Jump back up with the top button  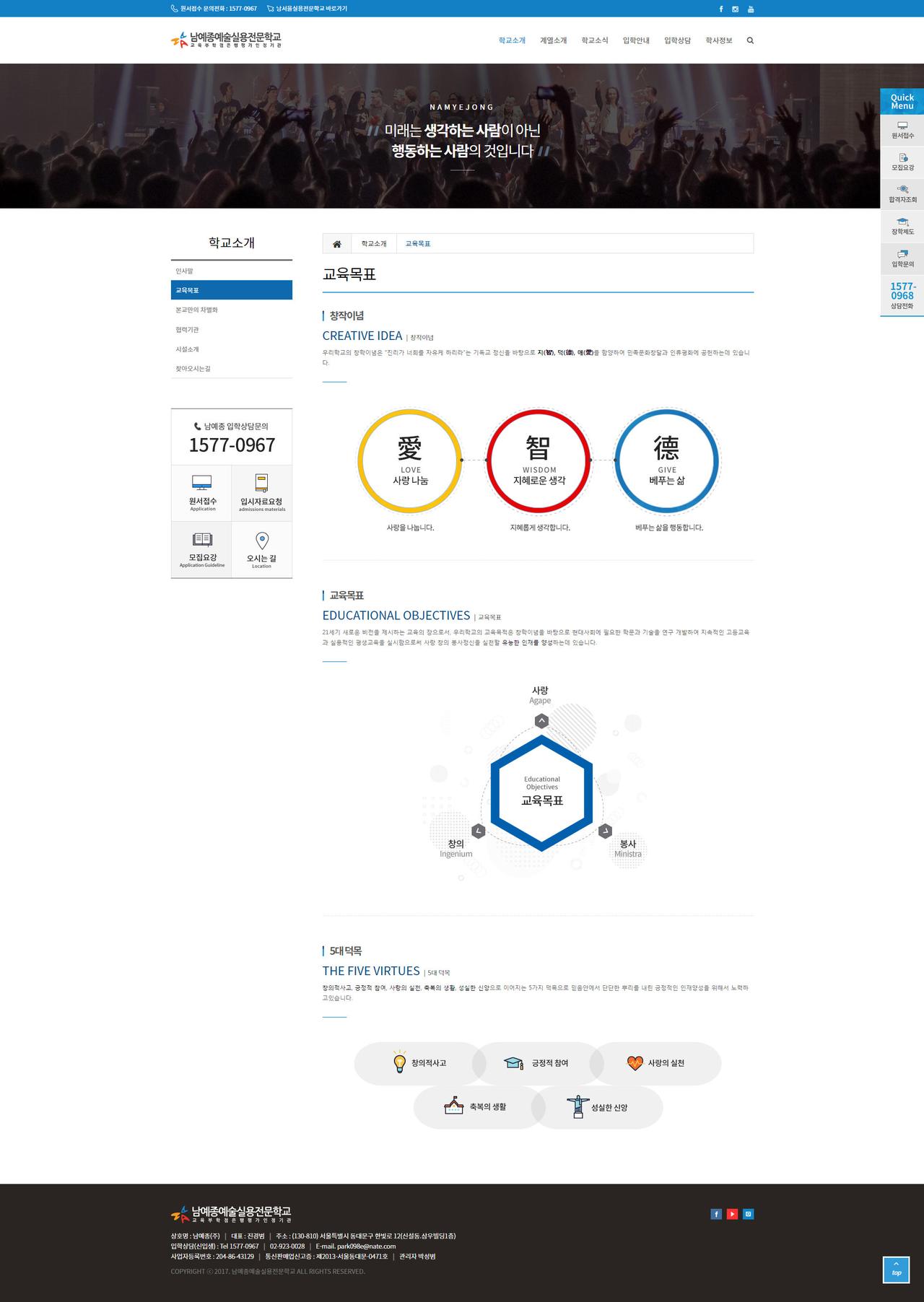click(897, 1270)
